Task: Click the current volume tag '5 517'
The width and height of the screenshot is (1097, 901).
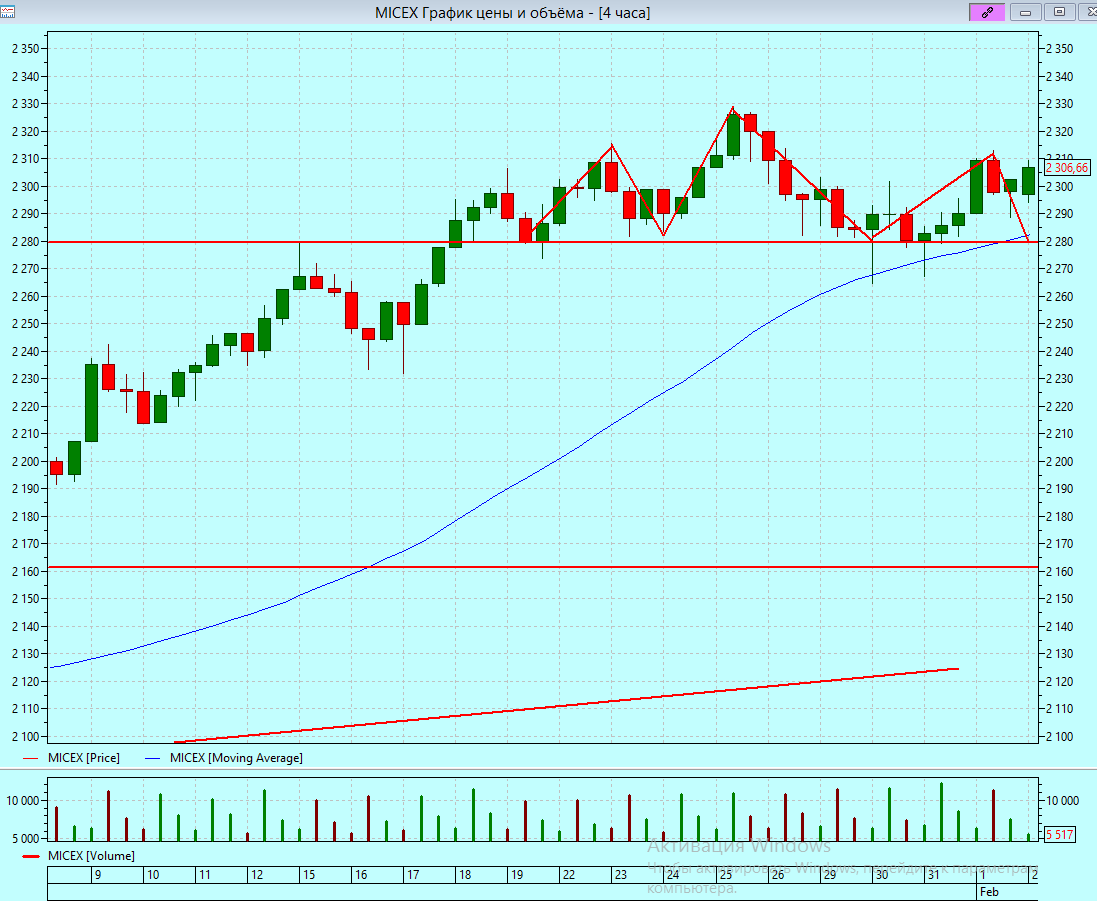Action: (x=1059, y=835)
